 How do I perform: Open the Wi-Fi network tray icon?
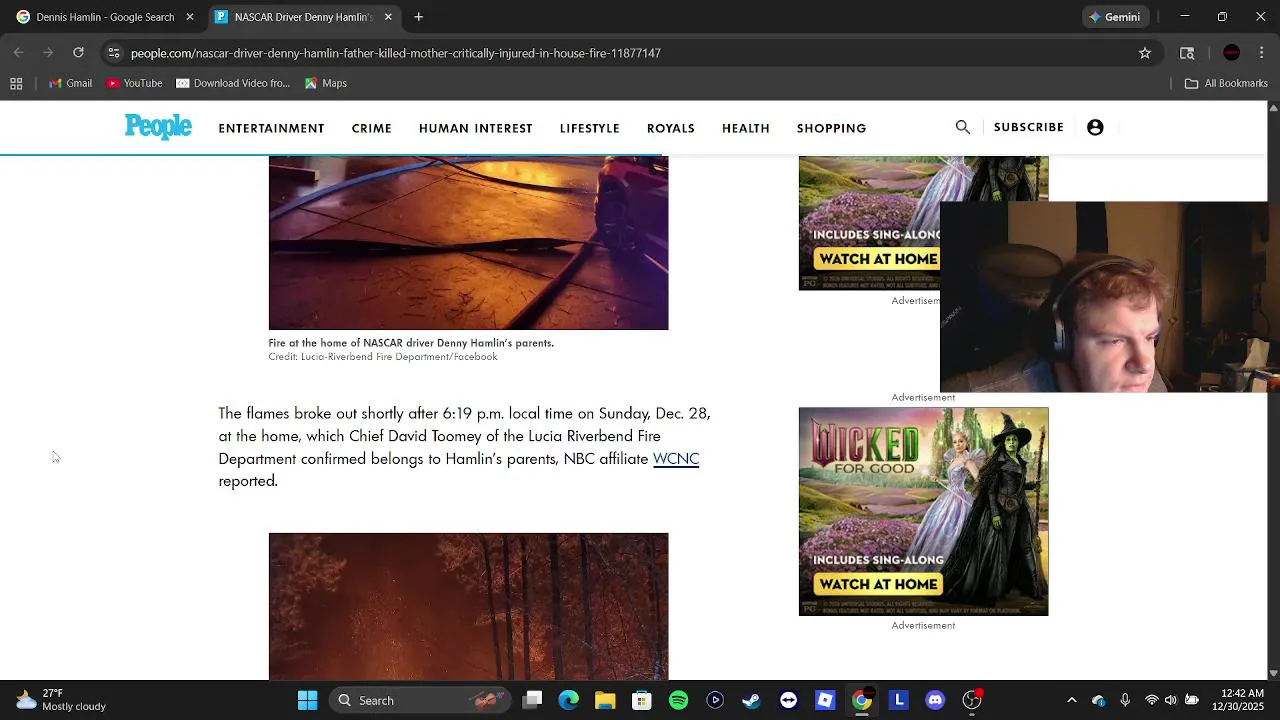(1151, 700)
